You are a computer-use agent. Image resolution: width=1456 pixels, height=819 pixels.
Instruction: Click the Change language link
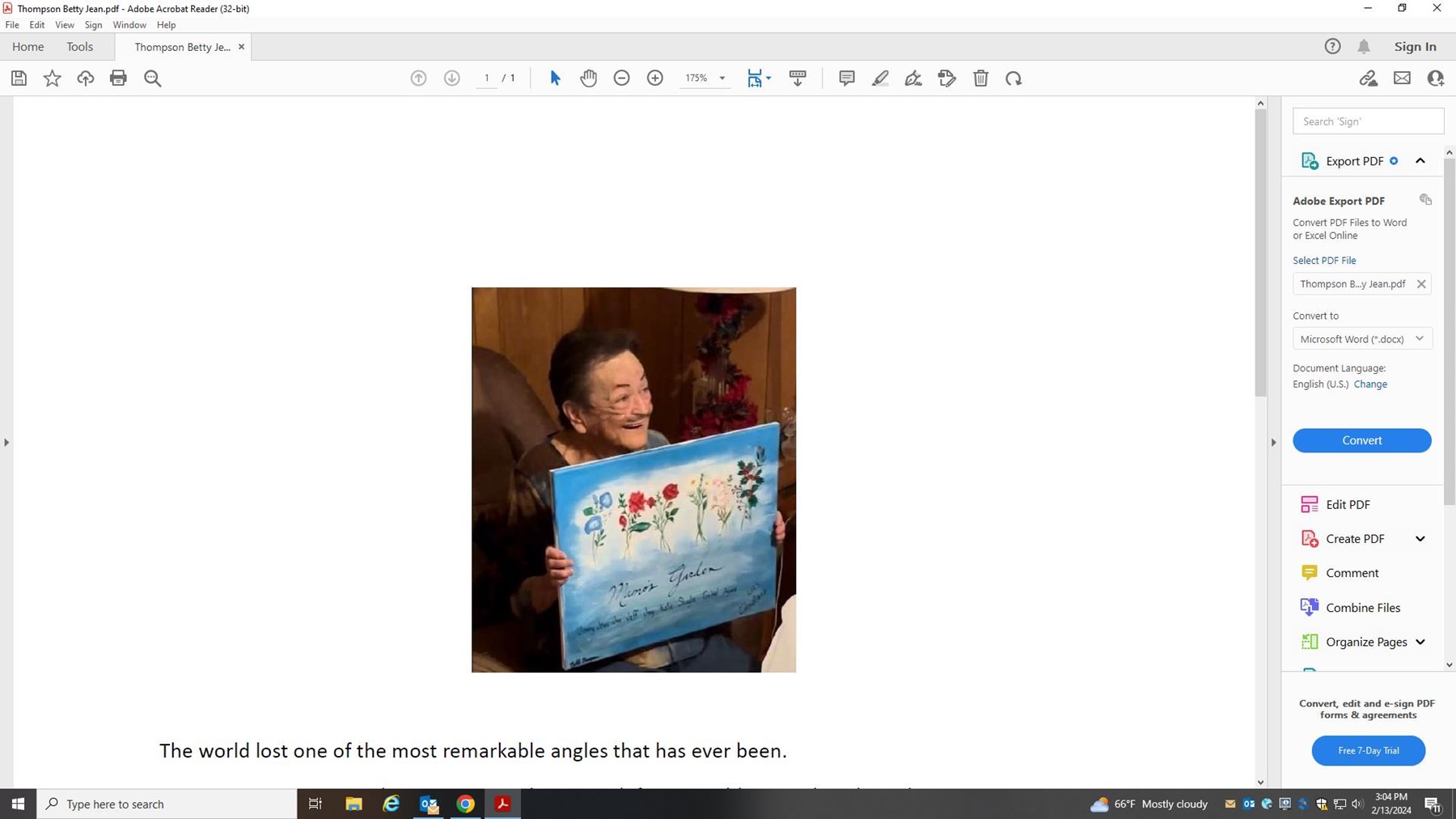click(x=1370, y=384)
